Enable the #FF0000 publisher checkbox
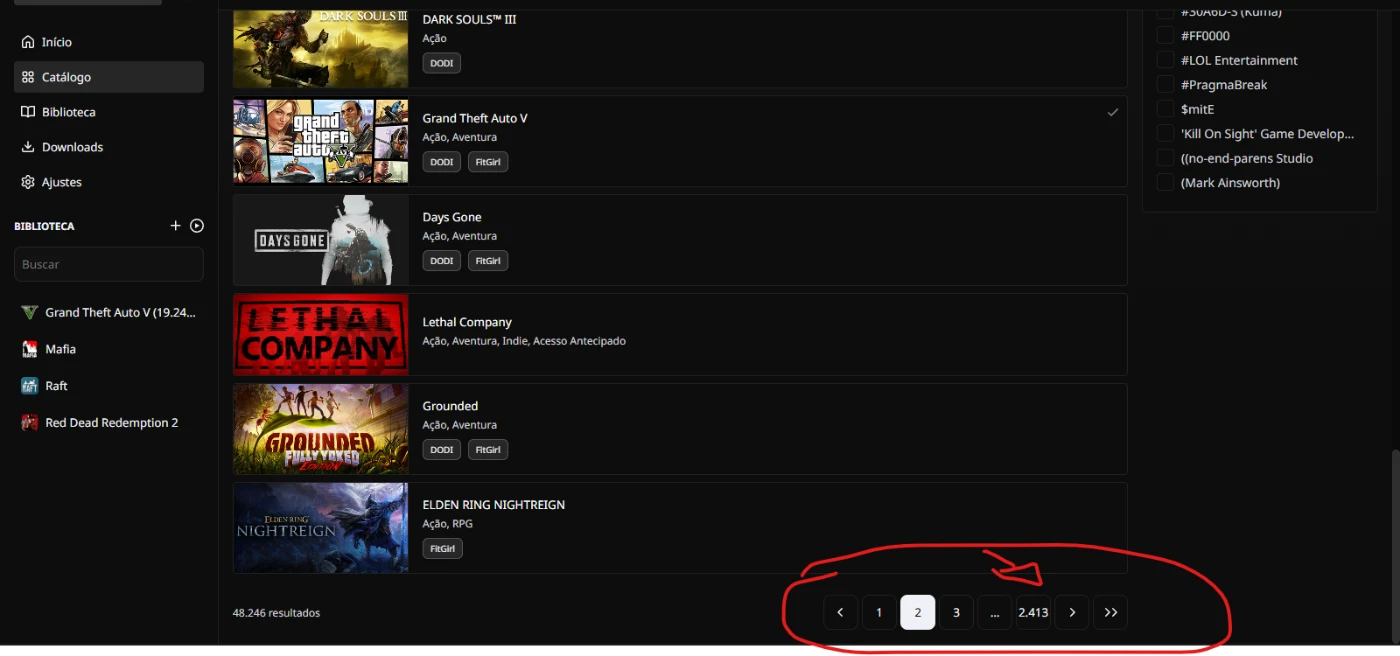Viewport: 1400px width, 656px height. click(1165, 36)
